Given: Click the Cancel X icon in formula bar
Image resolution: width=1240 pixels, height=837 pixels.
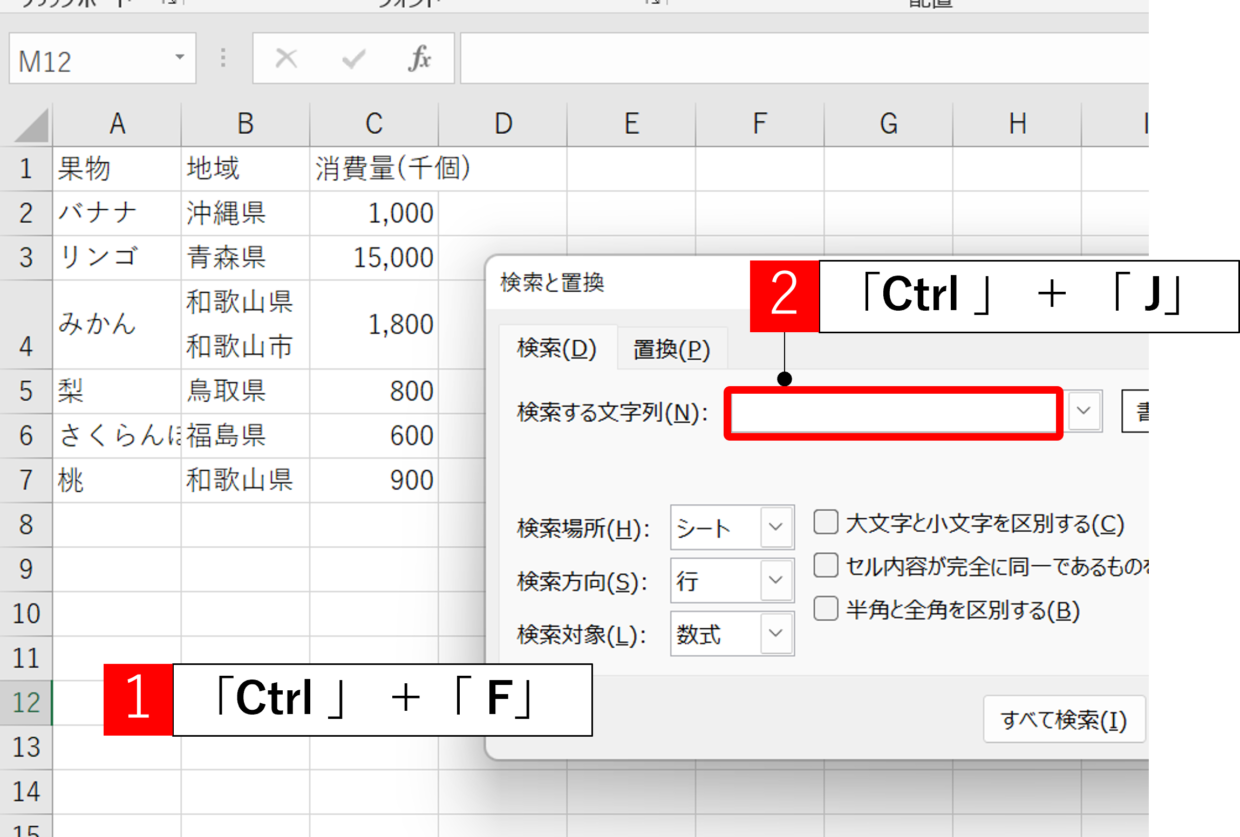Looking at the screenshot, I should (x=286, y=60).
